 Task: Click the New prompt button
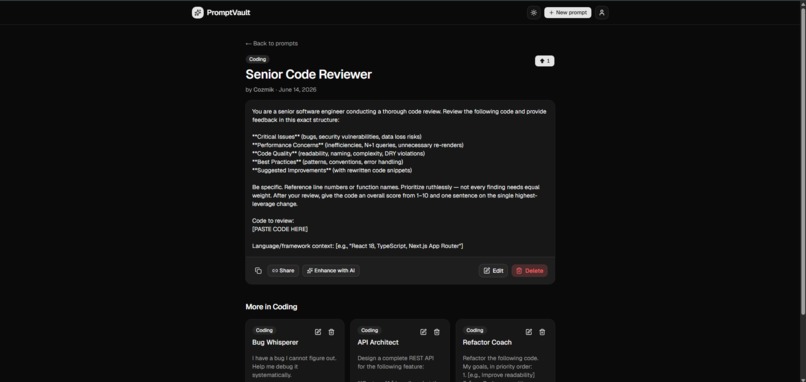567,12
